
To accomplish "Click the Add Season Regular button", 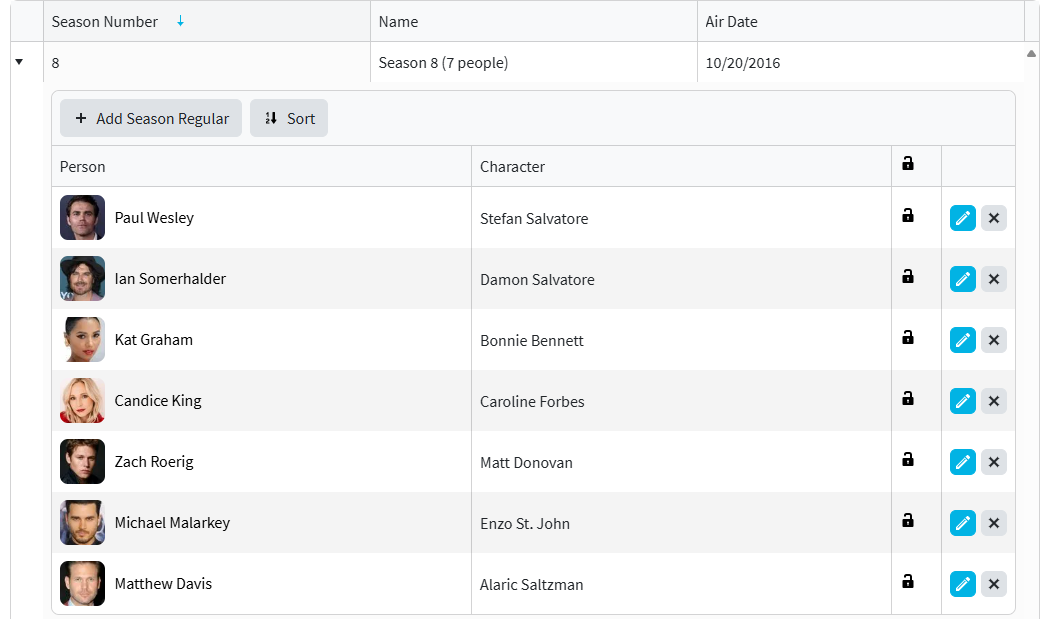I will click(151, 118).
